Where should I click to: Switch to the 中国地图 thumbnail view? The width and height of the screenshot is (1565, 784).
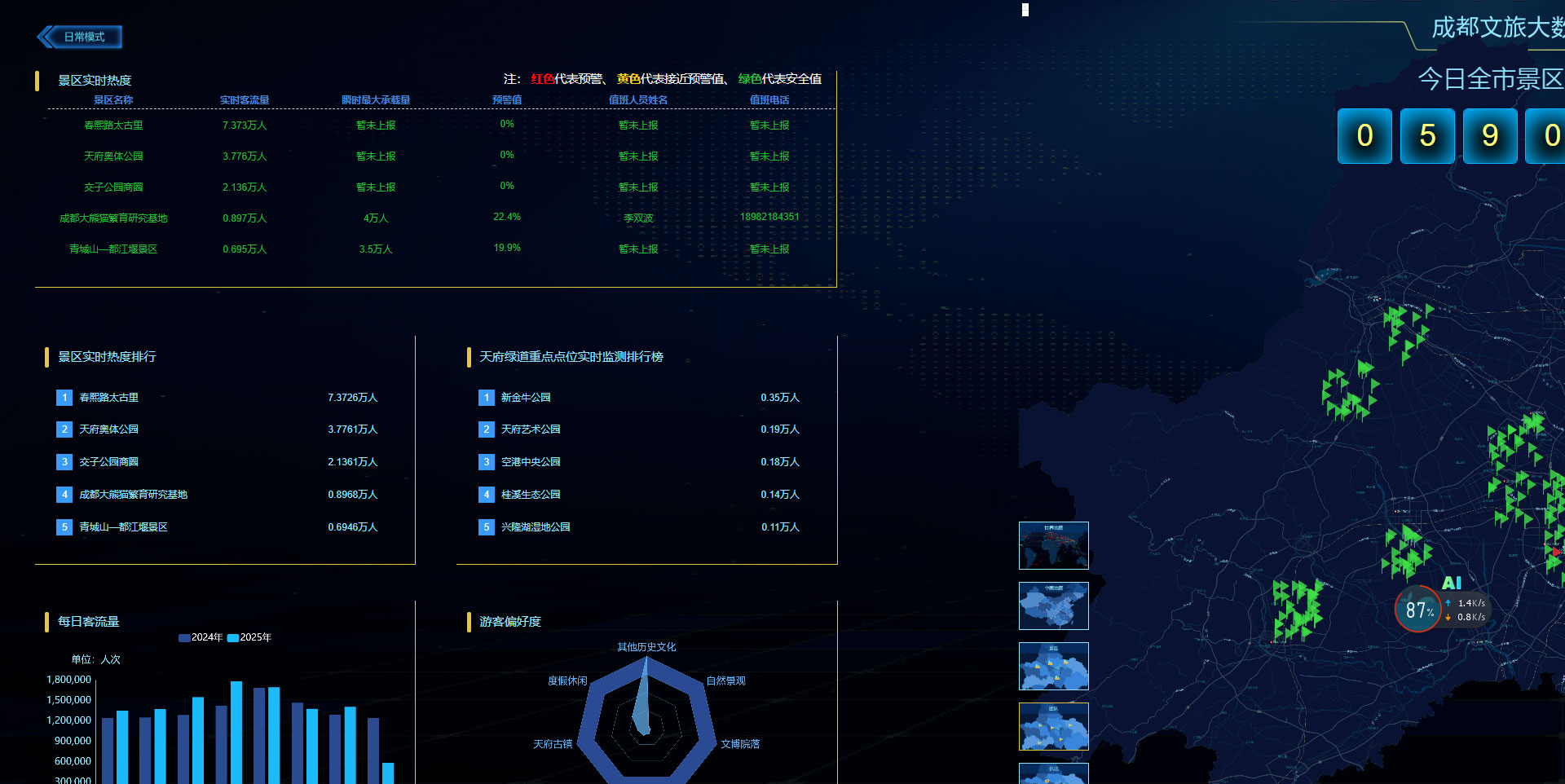pyautogui.click(x=1053, y=606)
